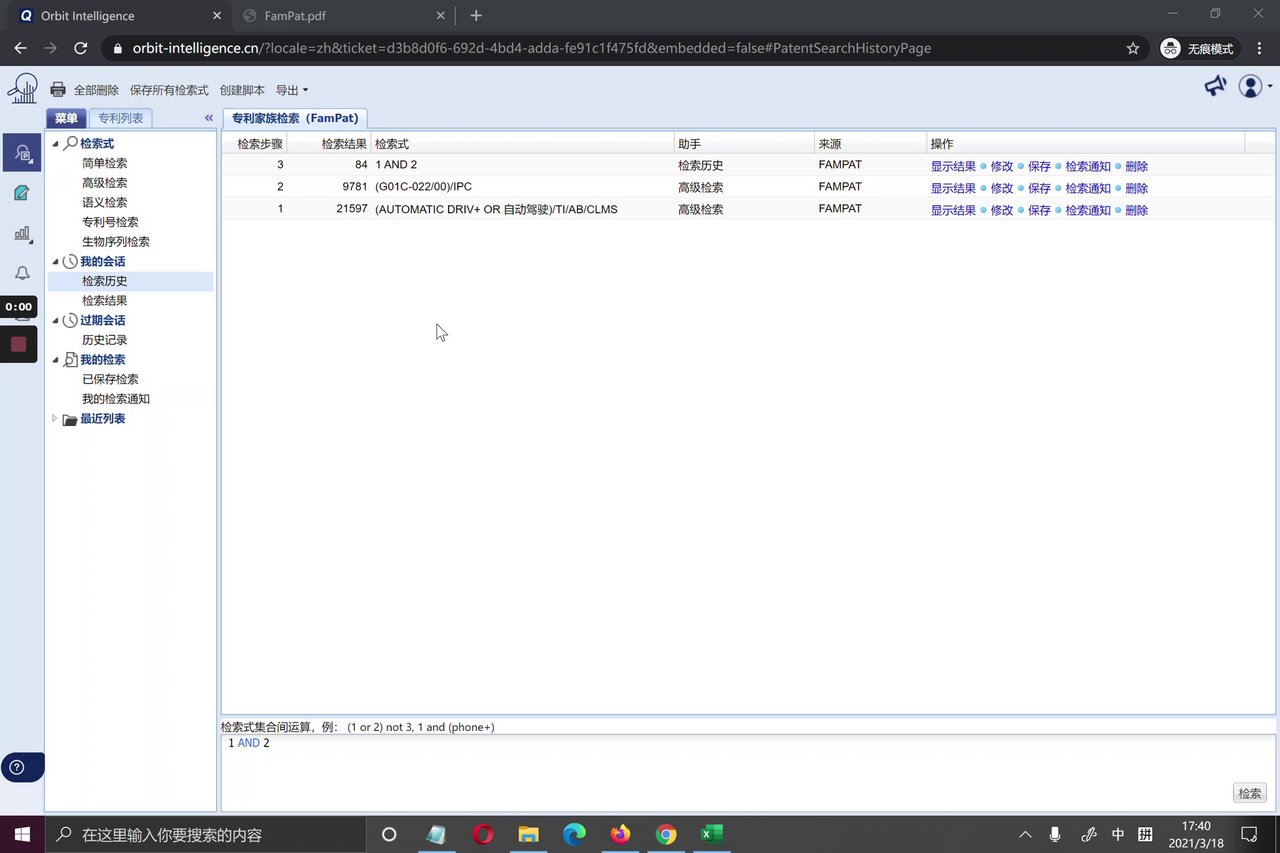Image resolution: width=1280 pixels, height=853 pixels.
Task: Open 已保存检索 under 我的检索
Action: pos(110,380)
